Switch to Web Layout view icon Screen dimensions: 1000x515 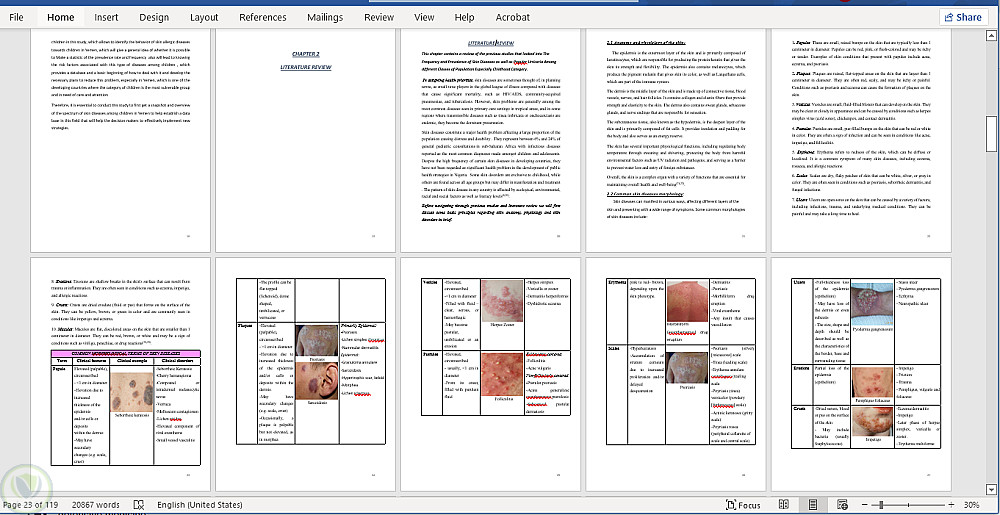click(x=842, y=505)
